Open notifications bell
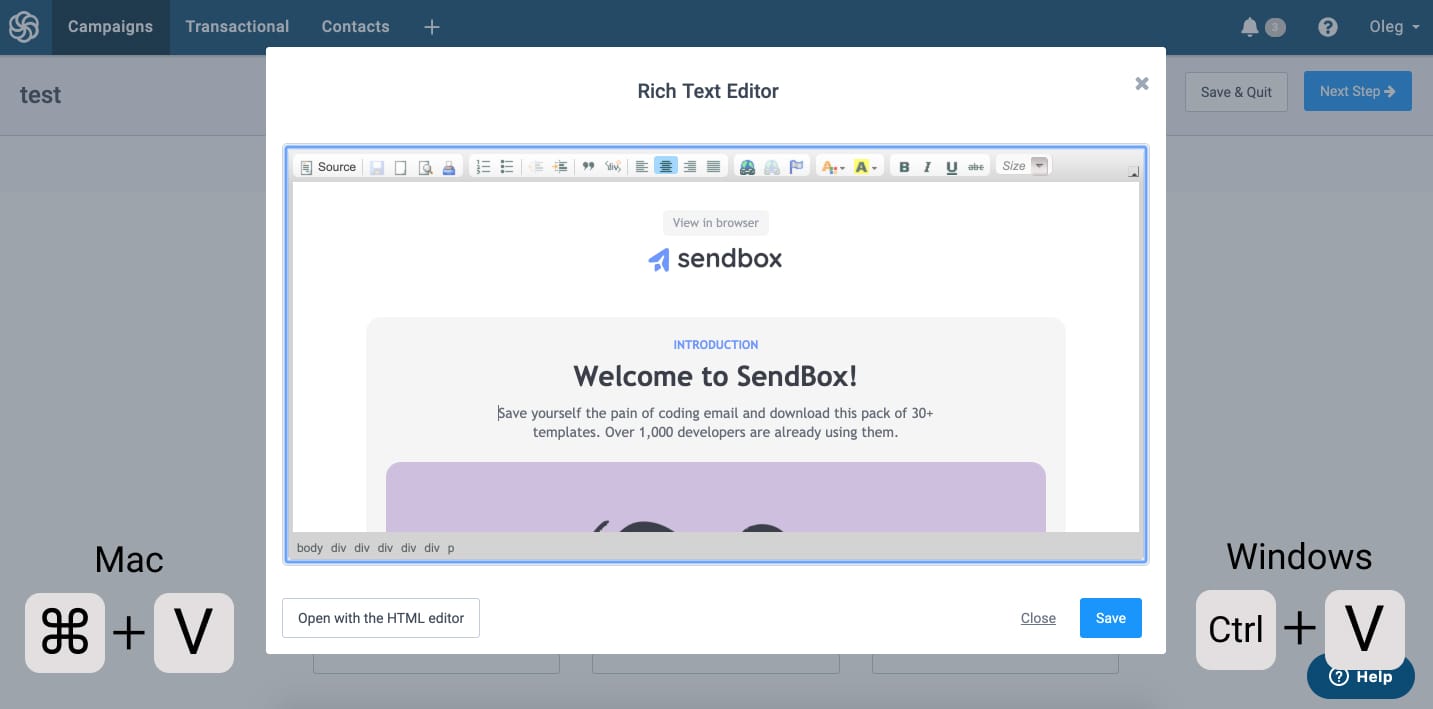The height and width of the screenshot is (709, 1433). [1250, 27]
